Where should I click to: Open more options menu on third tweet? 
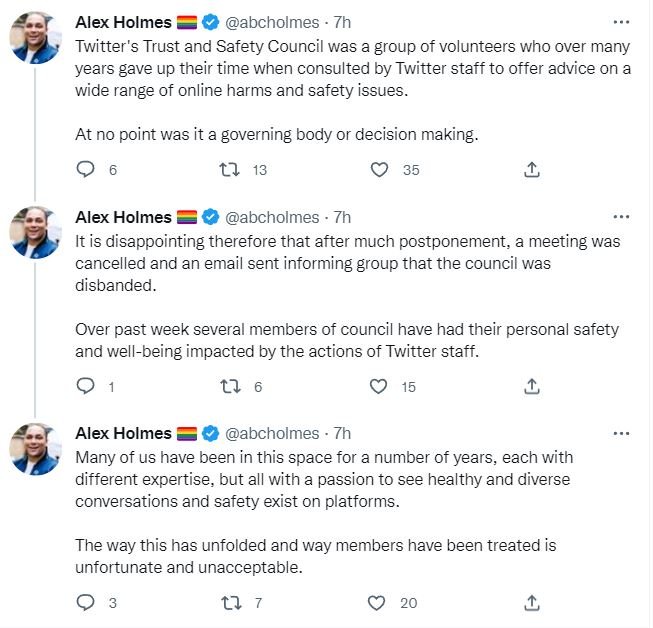point(621,433)
